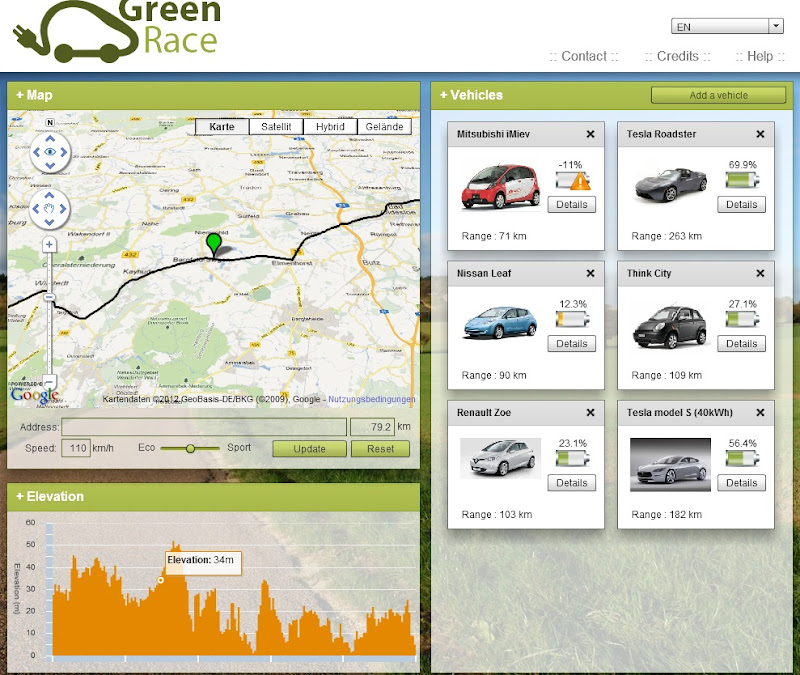Pan the map down arrow
This screenshot has width=800, height=675.
pos(49,222)
